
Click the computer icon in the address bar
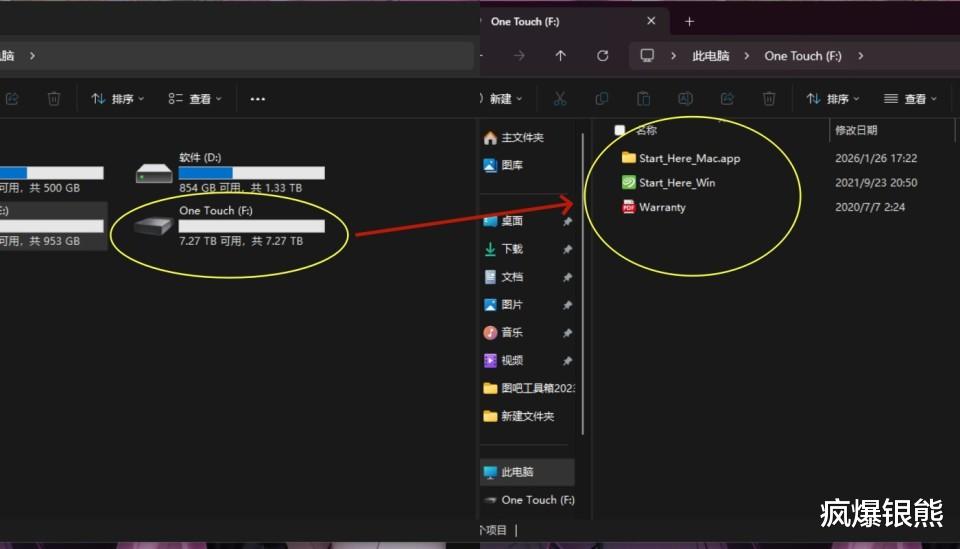(x=647, y=56)
